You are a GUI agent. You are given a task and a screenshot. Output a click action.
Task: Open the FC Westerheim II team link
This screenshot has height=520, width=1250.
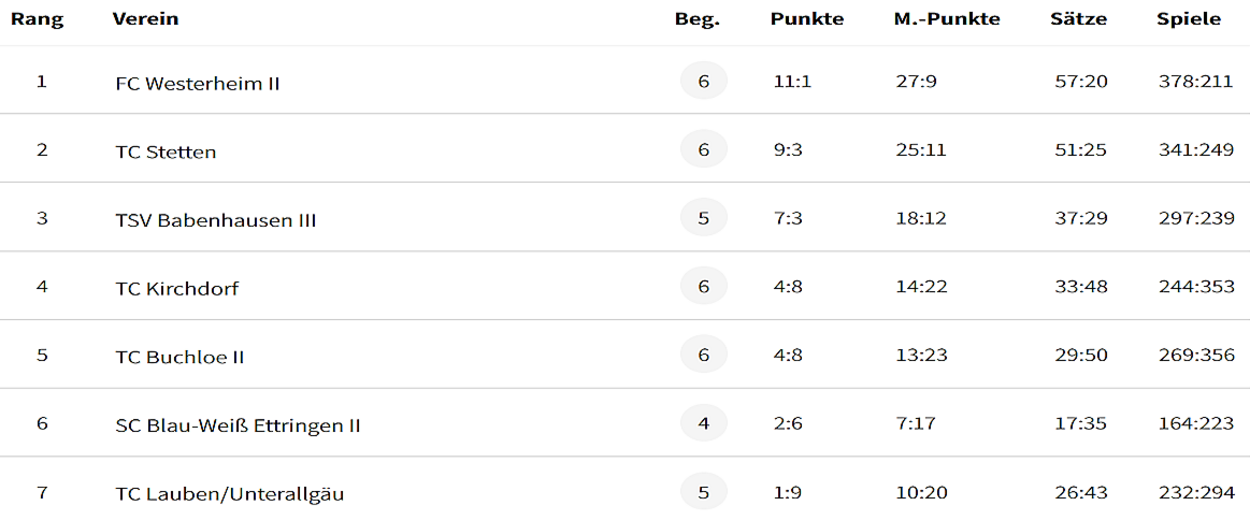[x=197, y=84]
